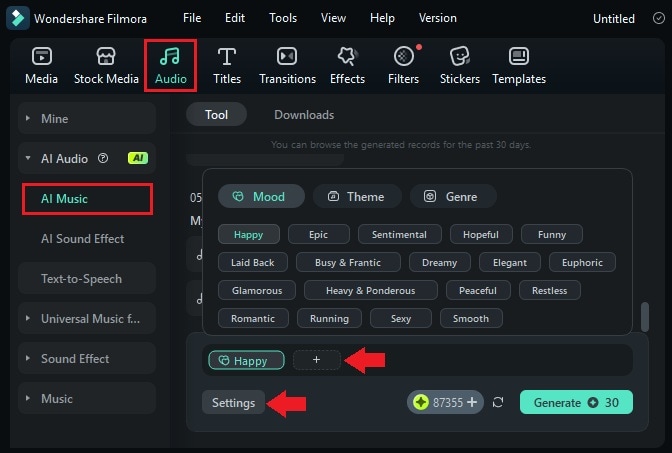Toggle the Peaceful mood tag
Screen dimensions: 672x453
click(x=478, y=290)
